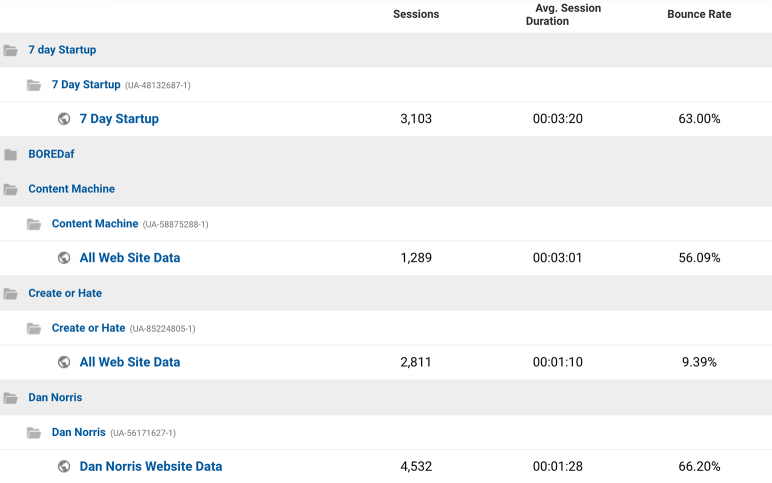This screenshot has height=483, width=772.
Task: Open the 7 Day Startup view link
Action: point(119,119)
